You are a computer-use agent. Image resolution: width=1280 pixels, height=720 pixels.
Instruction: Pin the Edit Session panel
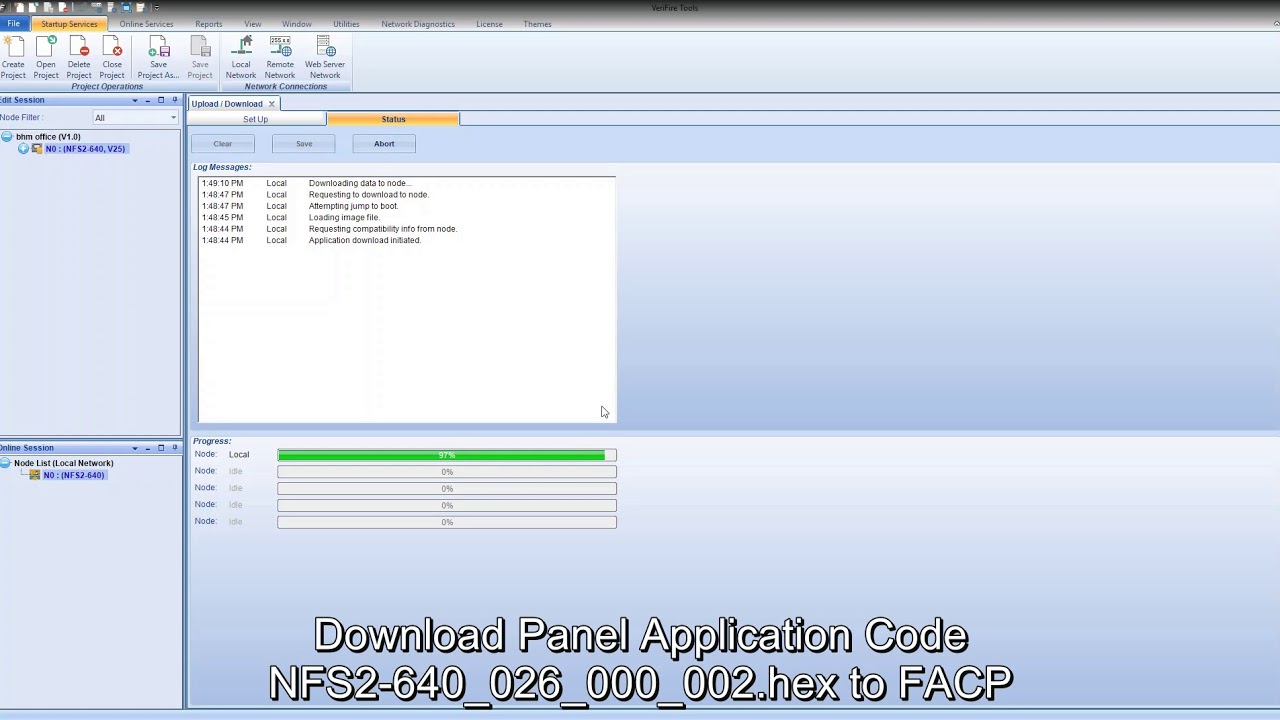point(174,100)
